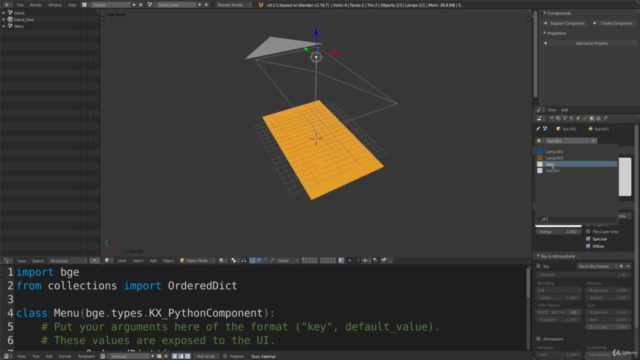Open the Render menu
This screenshot has height=360, width=640.
pyautogui.click(x=36, y=5)
